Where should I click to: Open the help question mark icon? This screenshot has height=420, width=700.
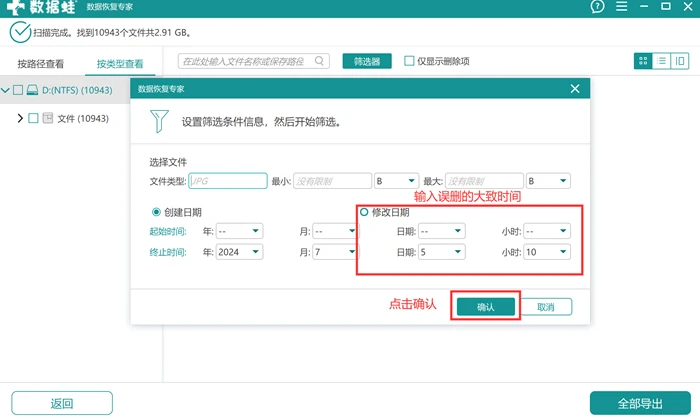[x=597, y=6]
